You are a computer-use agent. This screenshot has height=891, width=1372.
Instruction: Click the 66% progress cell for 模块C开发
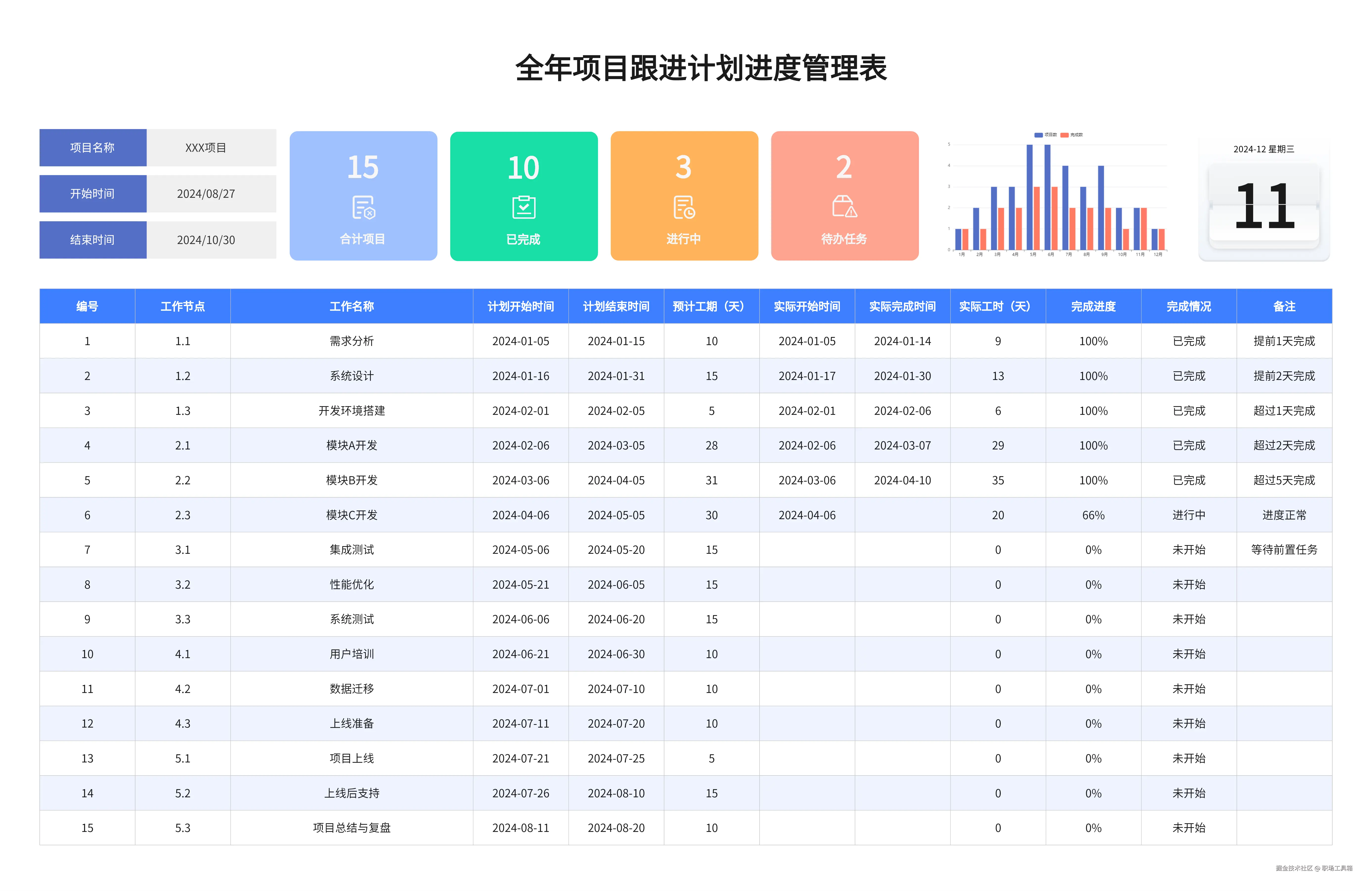(x=1093, y=515)
